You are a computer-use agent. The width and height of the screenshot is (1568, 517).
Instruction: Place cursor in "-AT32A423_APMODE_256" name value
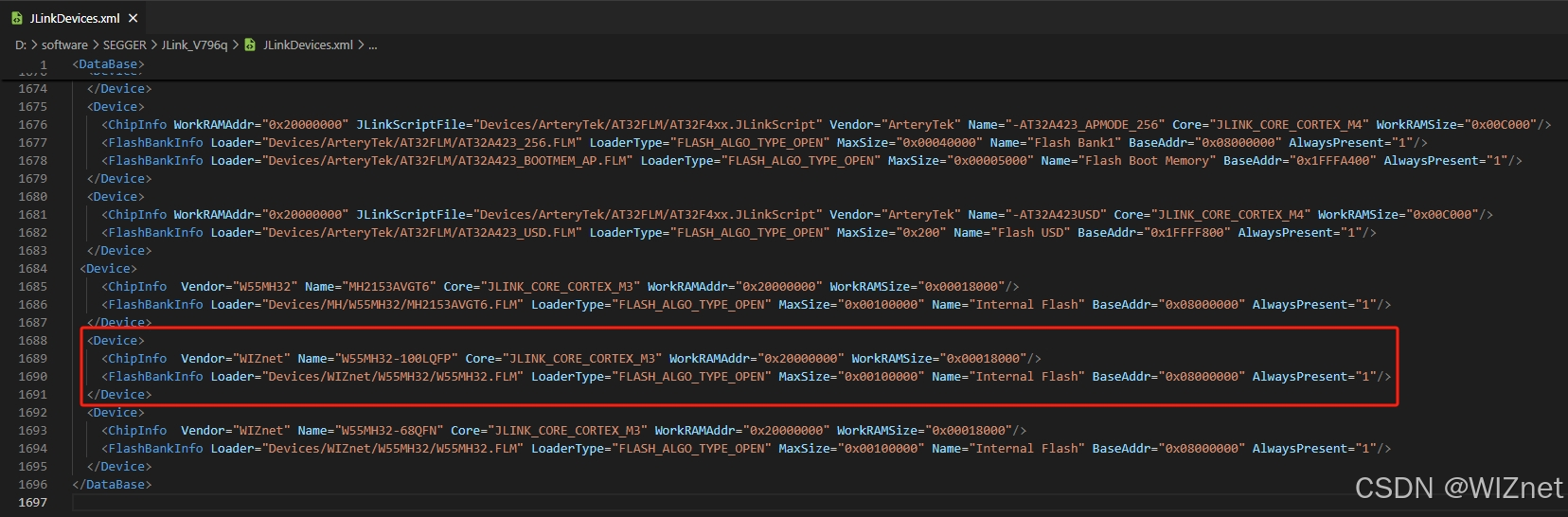coord(1084,124)
